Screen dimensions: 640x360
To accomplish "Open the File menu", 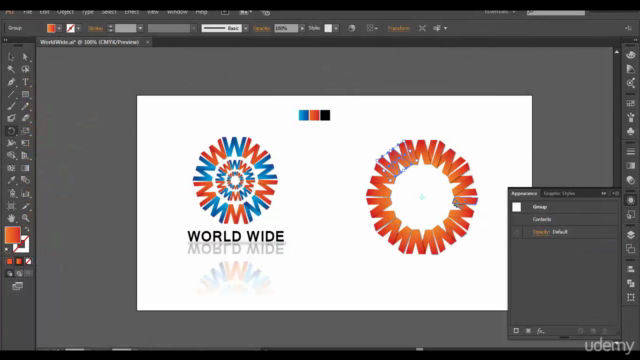I will [x=27, y=12].
